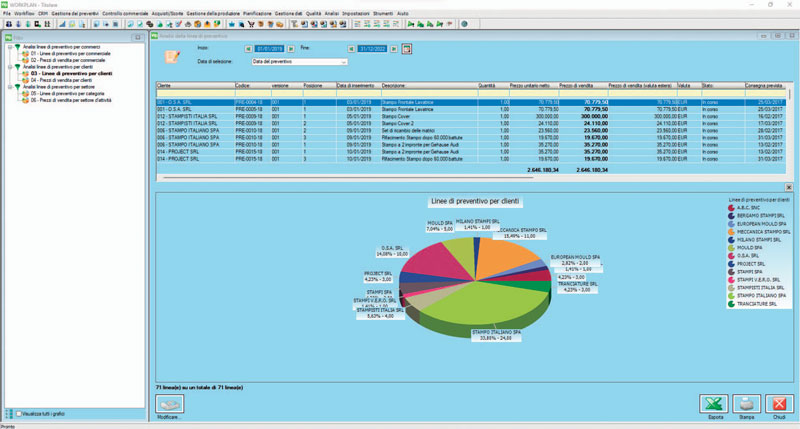Click the Excel export icon (Esporta)
800x429 pixels.
coord(713,403)
